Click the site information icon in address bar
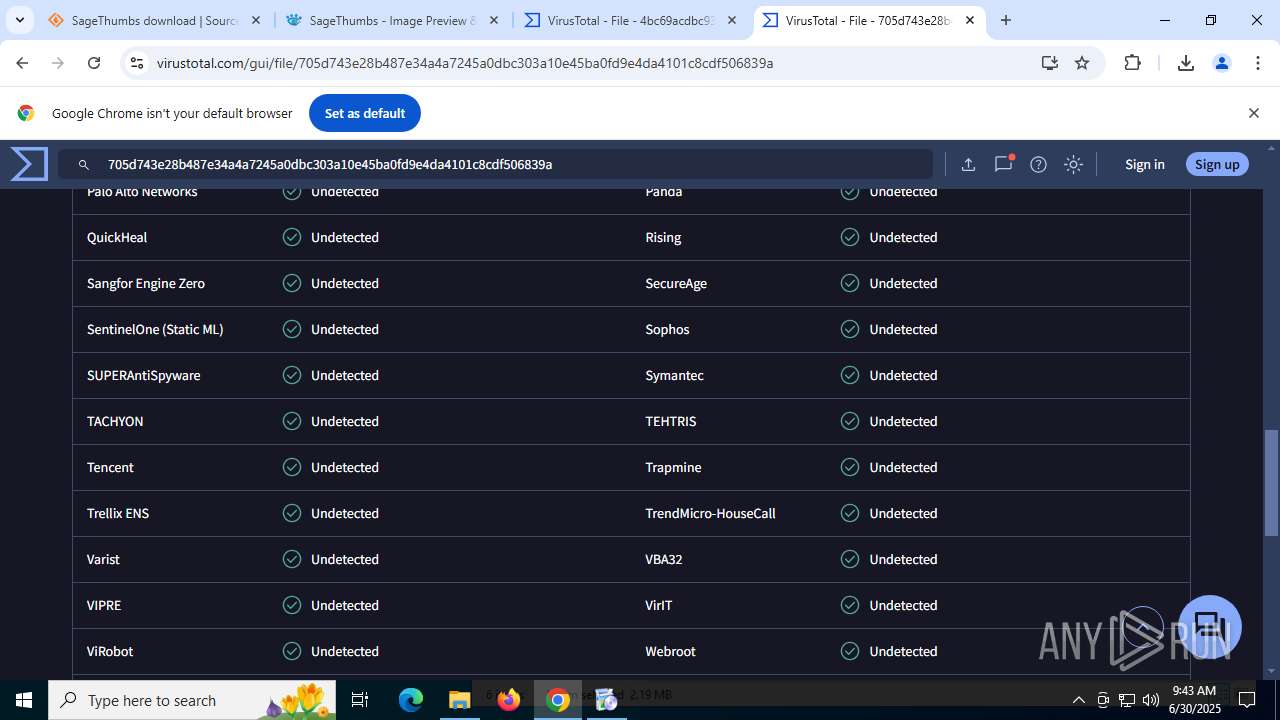The image size is (1280, 720). point(138,63)
